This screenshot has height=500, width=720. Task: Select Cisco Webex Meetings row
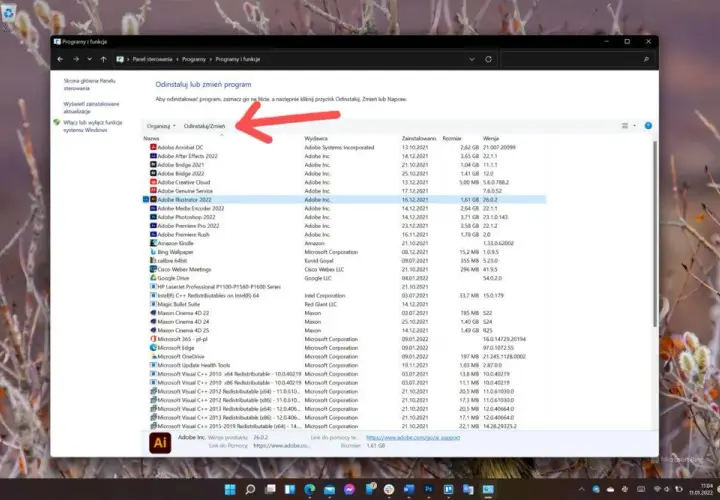(344, 270)
